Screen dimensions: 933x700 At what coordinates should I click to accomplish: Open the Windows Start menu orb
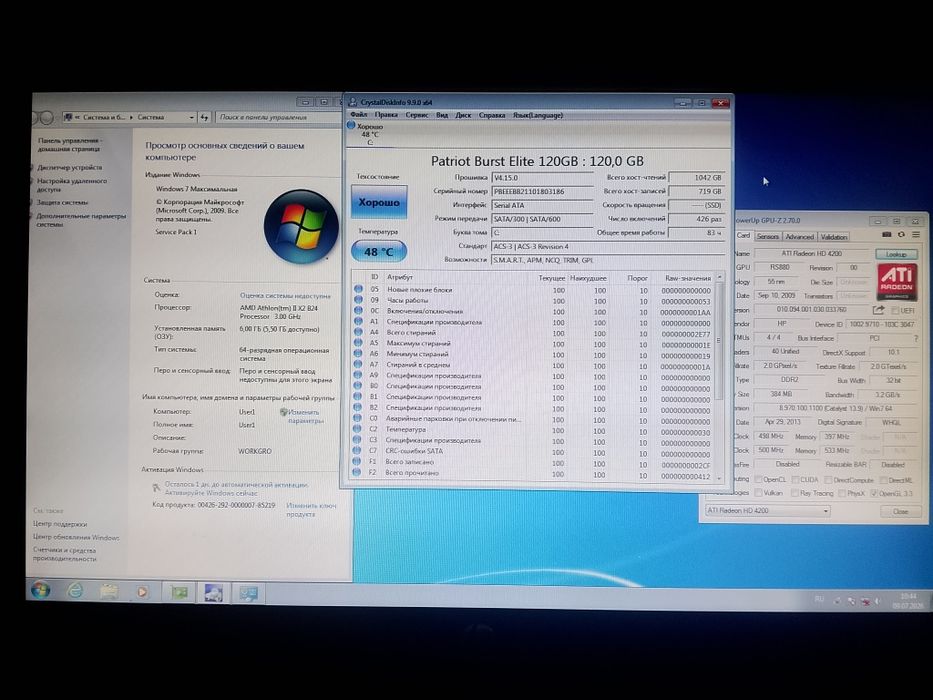coord(40,590)
